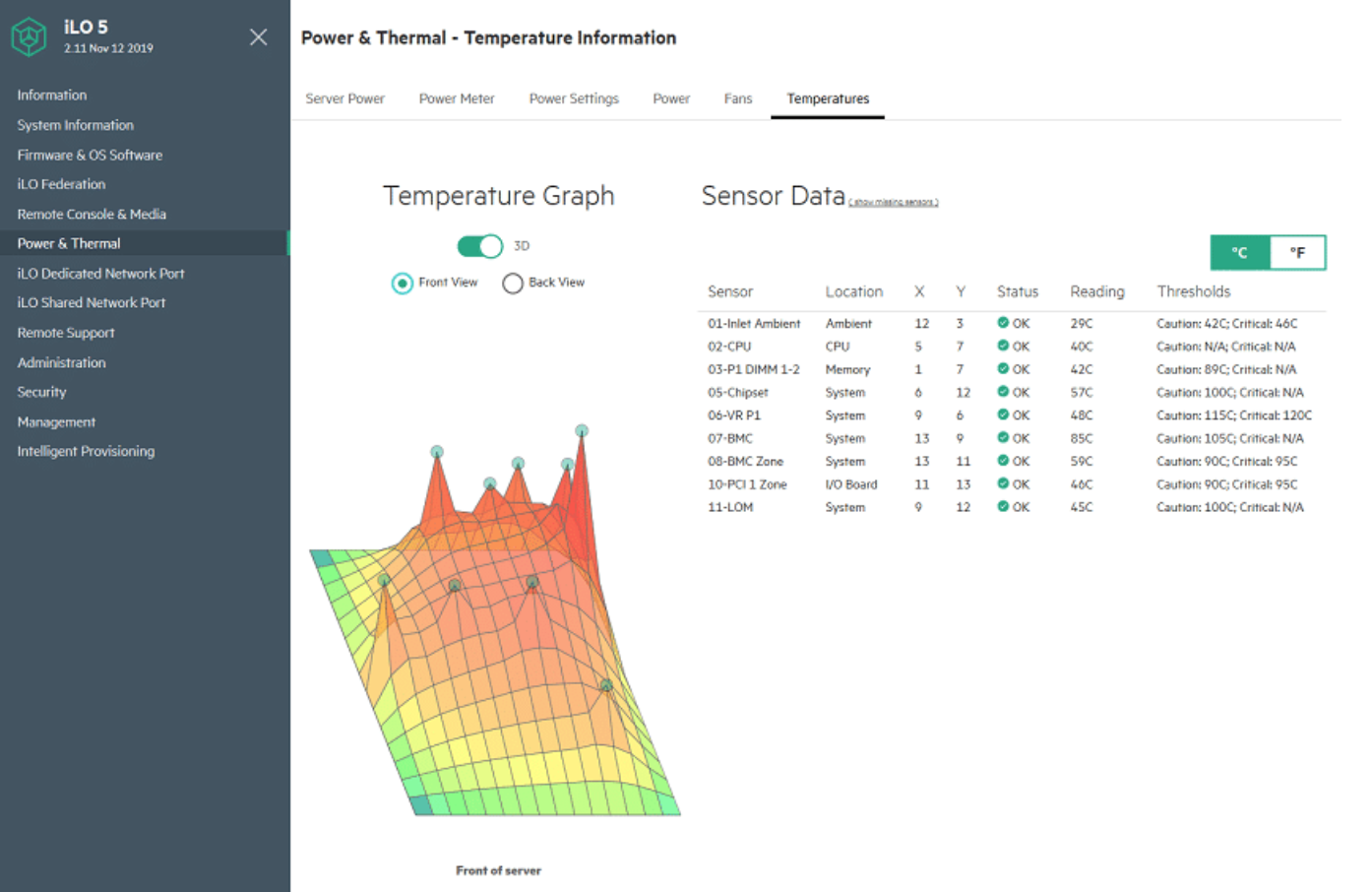Select the °C unit button
The image size is (1372, 892).
point(1240,253)
